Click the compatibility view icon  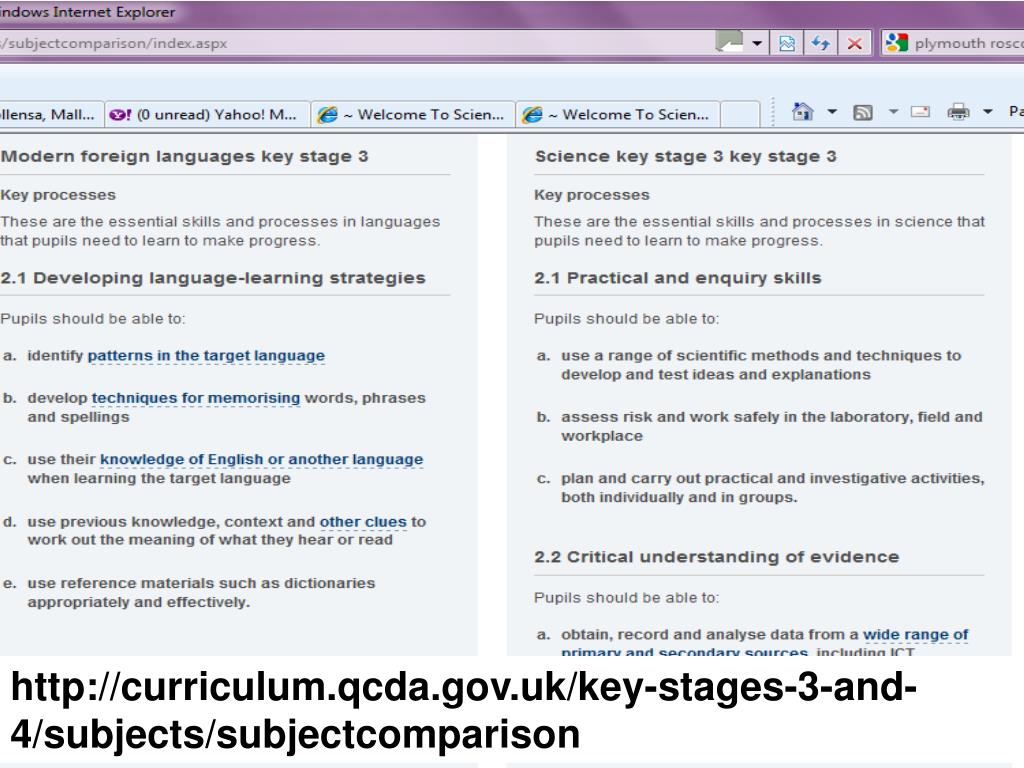787,44
